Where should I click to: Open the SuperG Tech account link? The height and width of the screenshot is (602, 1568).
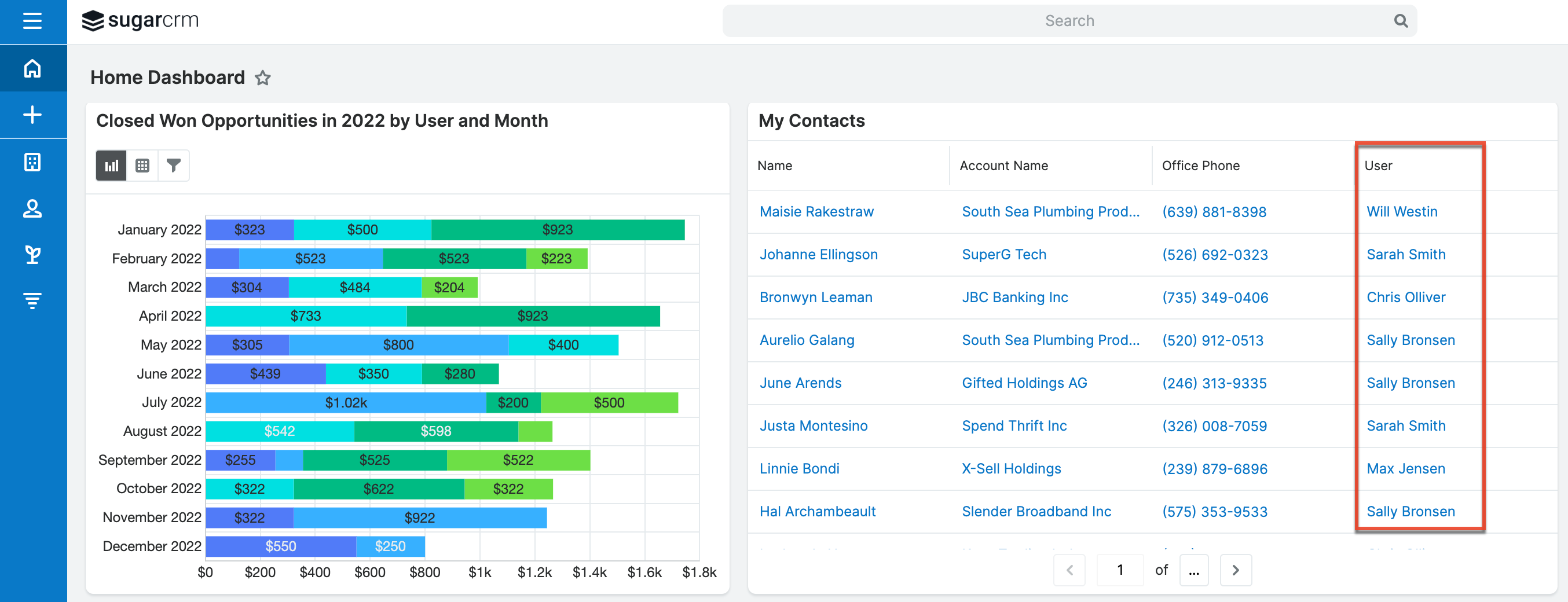click(1003, 255)
